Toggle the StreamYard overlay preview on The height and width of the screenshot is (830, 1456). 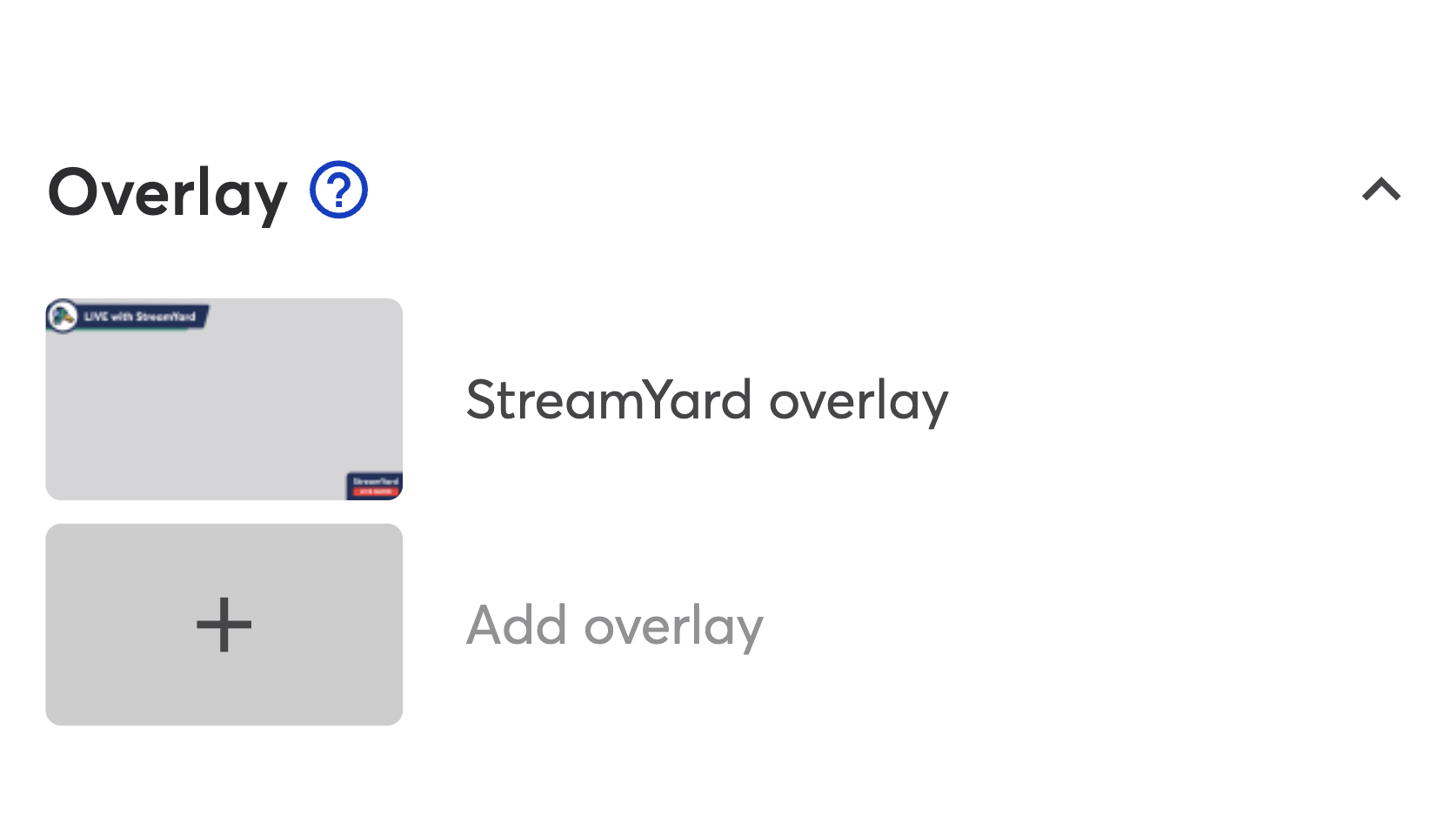pyautogui.click(x=224, y=399)
